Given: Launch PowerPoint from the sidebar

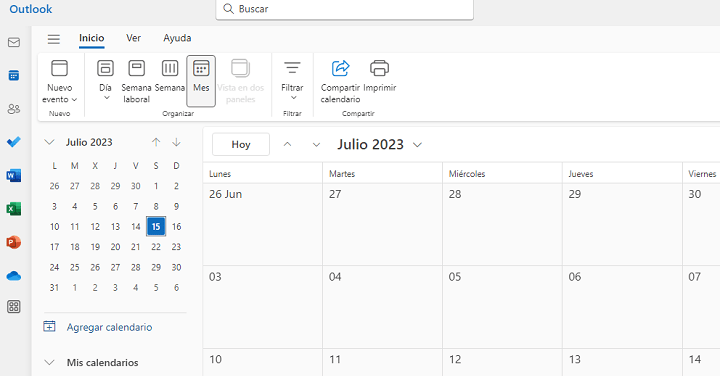Looking at the screenshot, I should pos(14,242).
